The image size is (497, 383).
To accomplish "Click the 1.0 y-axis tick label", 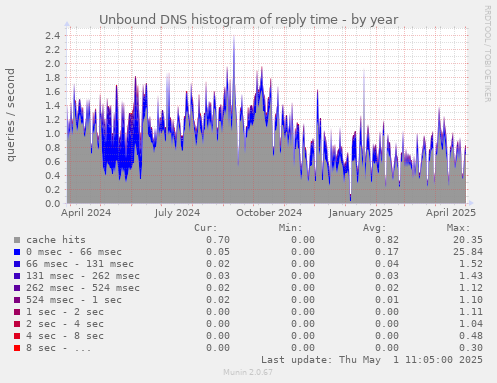I will 53,133.
